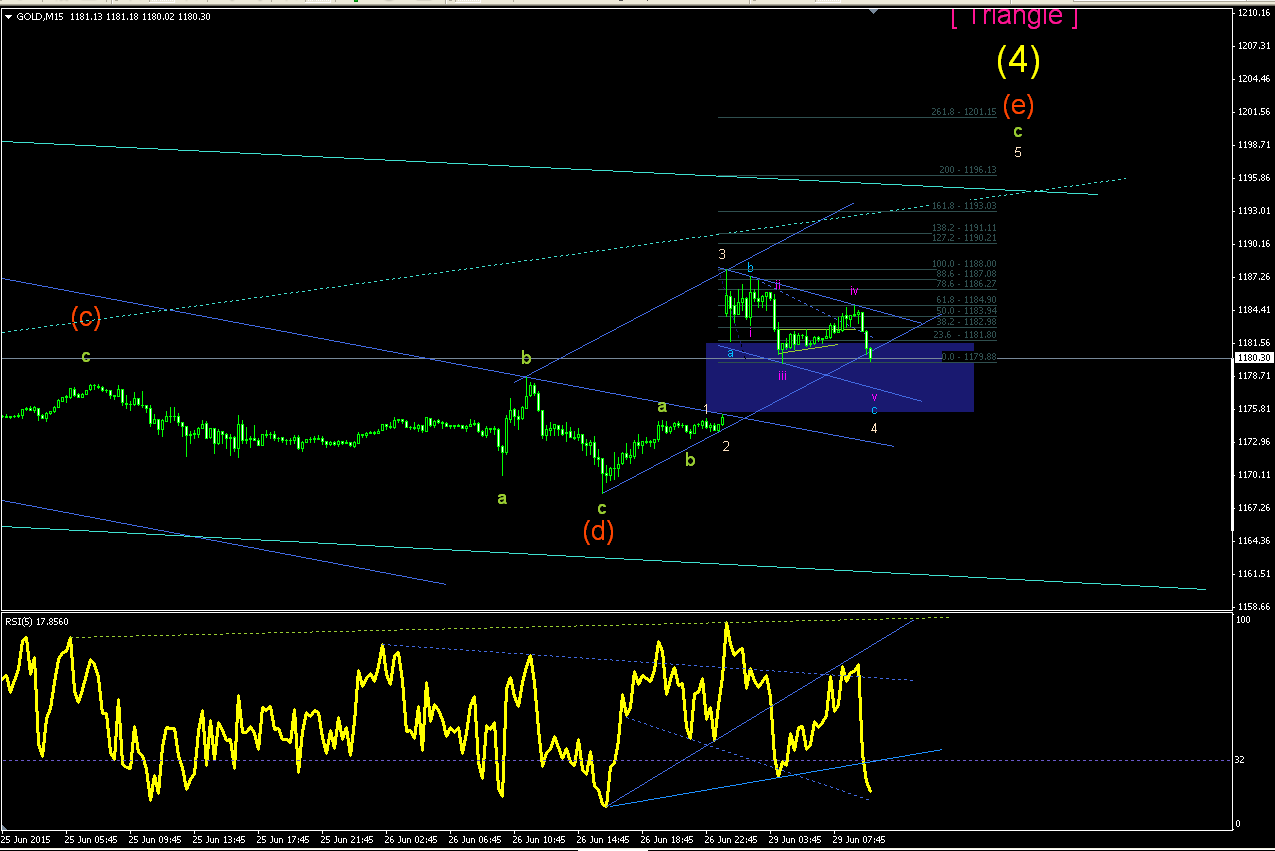Click the 127.2 - 1190.21 Fibonacci level
The height and width of the screenshot is (851, 1275).
(x=963, y=238)
